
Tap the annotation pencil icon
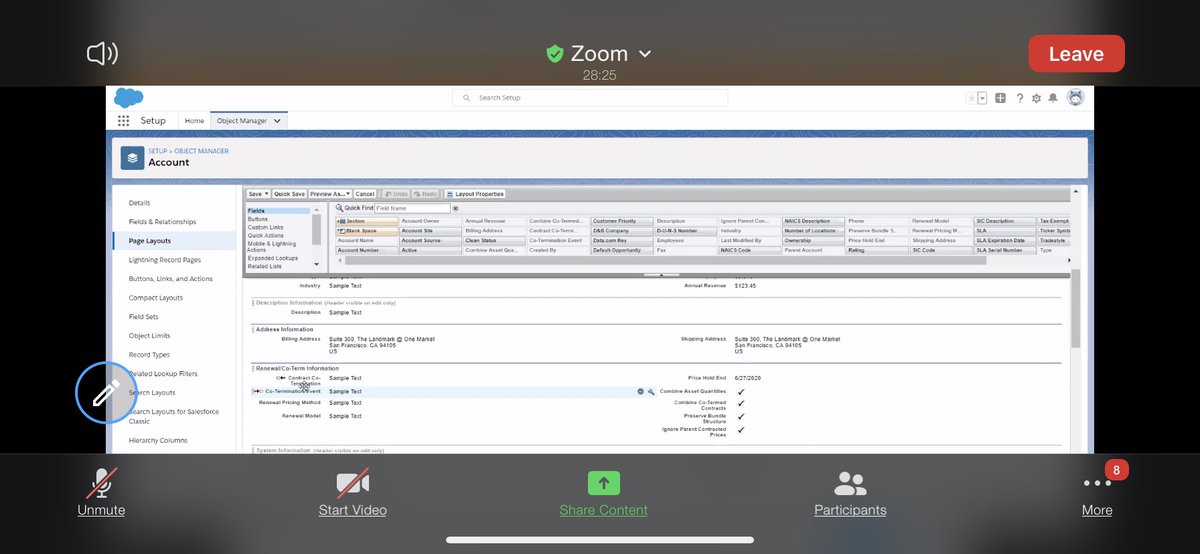point(106,394)
